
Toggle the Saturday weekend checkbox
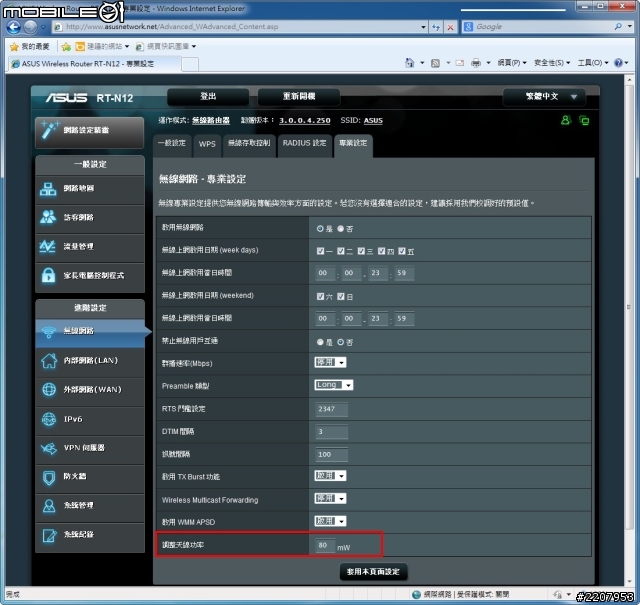(x=320, y=296)
